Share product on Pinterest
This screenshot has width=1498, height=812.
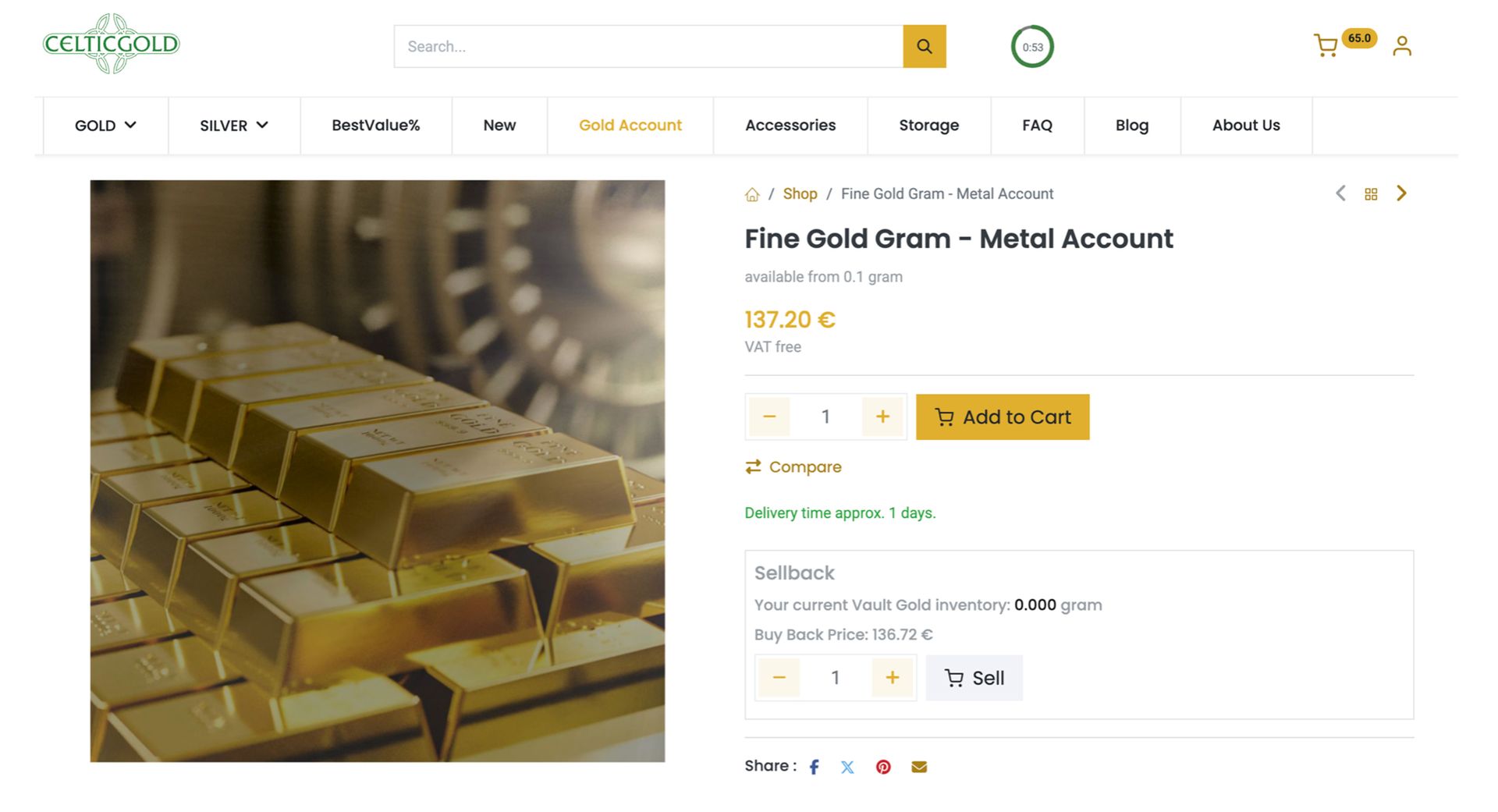[x=883, y=767]
